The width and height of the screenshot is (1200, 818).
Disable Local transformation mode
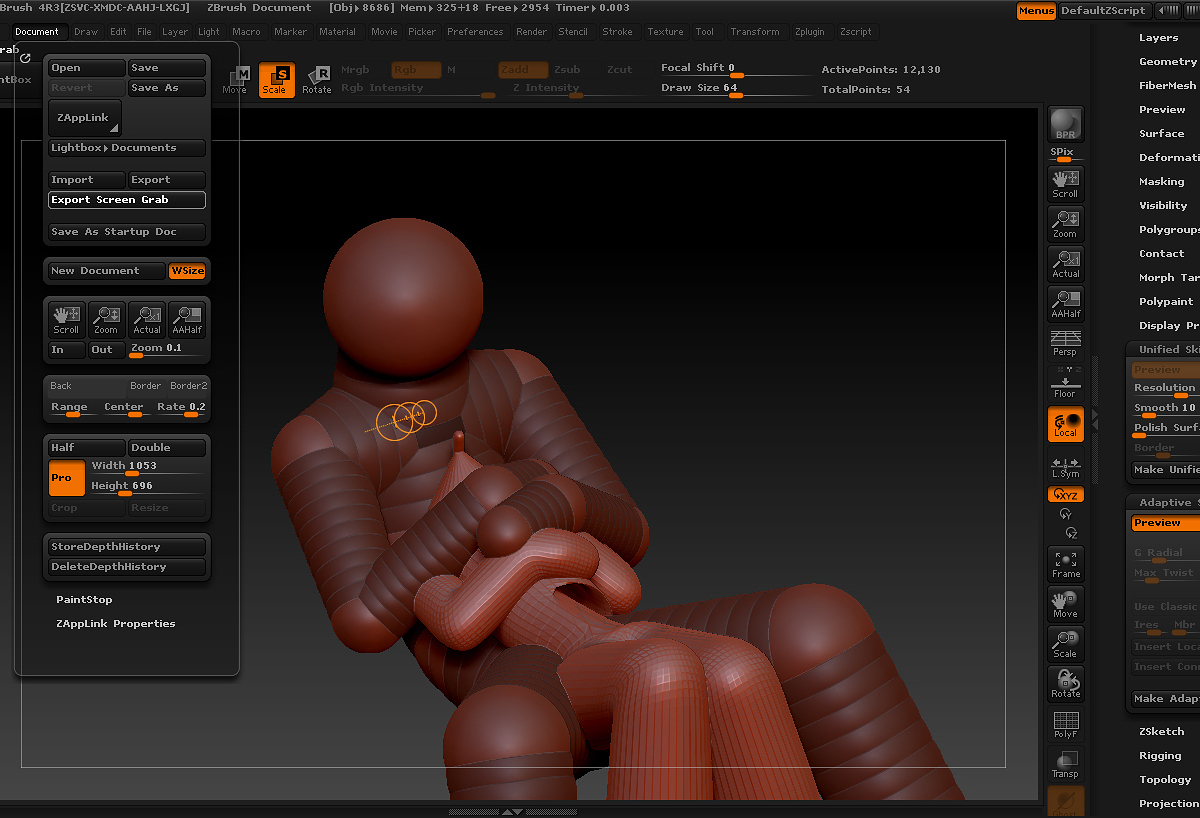[1065, 424]
